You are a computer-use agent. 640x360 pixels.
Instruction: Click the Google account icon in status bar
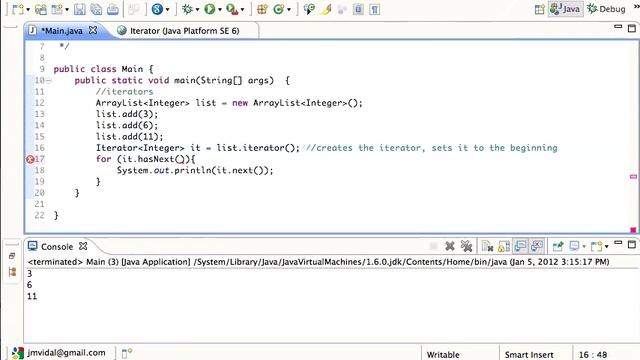[x=18, y=353]
